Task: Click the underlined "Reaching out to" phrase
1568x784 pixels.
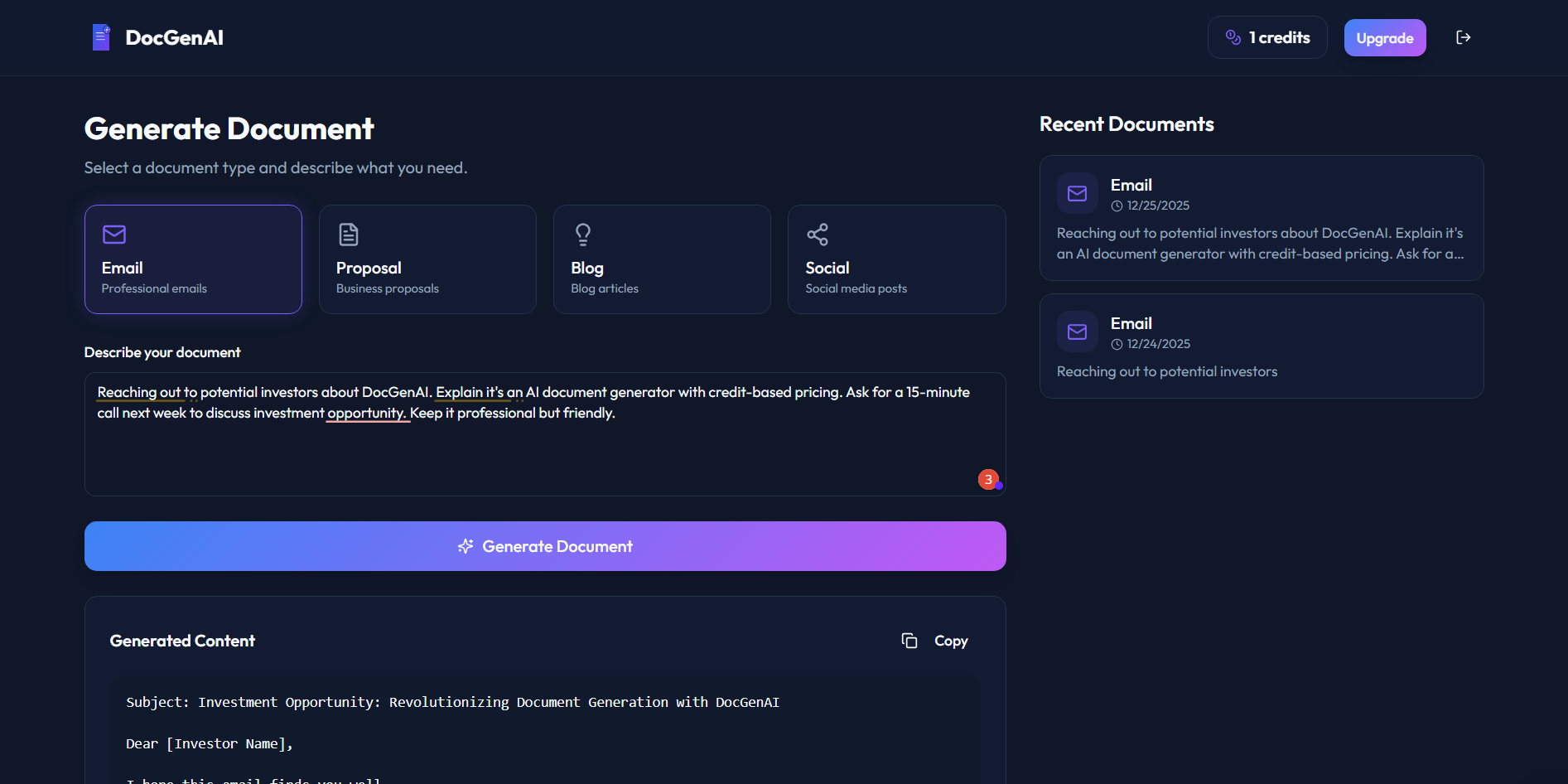Action: [147, 392]
